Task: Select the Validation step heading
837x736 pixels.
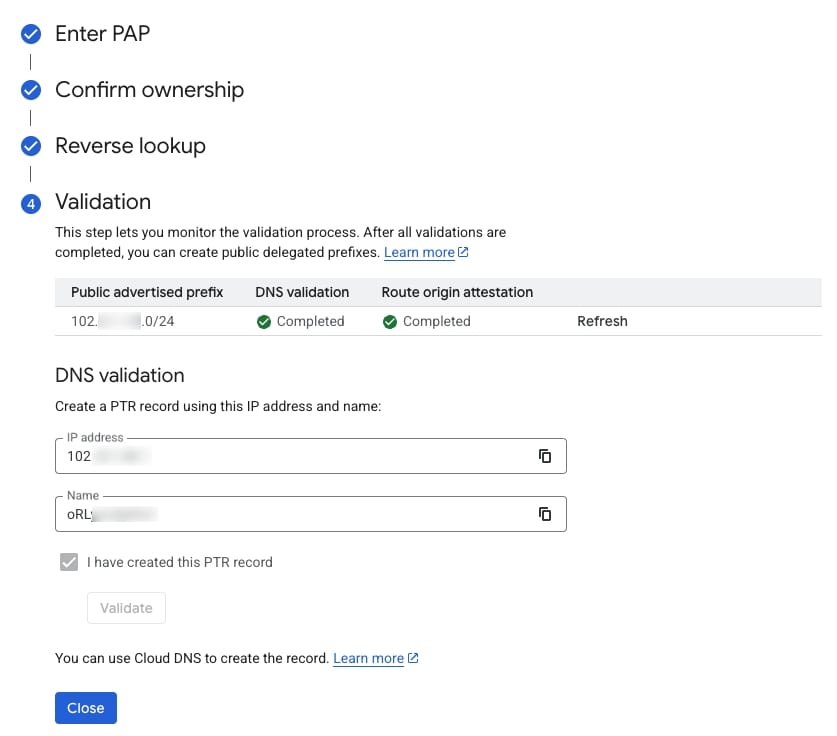Action: click(103, 202)
